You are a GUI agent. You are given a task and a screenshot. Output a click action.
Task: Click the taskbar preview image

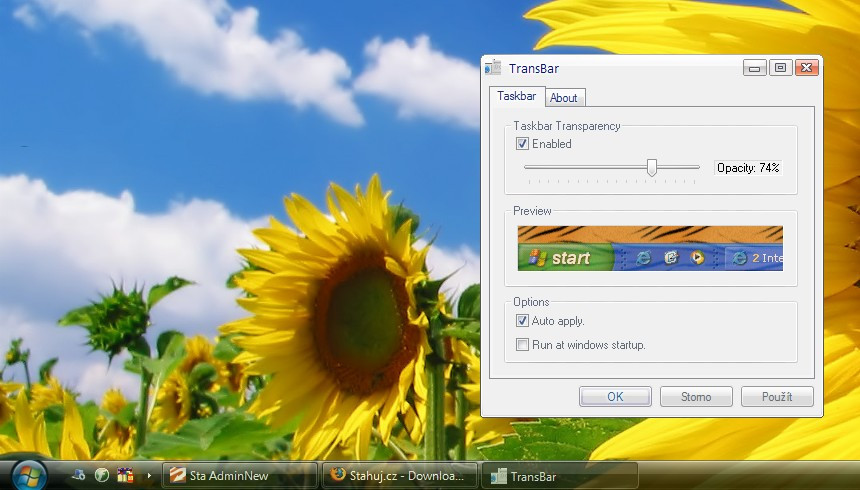point(650,248)
